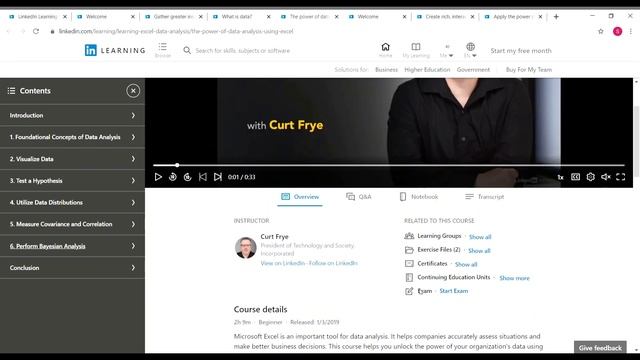Focus the skills search field

242,51
